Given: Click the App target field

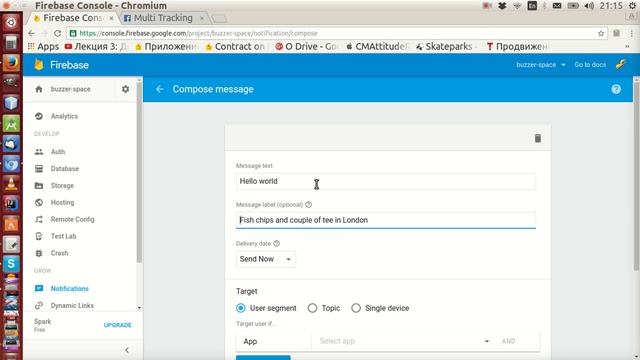Looking at the screenshot, I should [273, 341].
